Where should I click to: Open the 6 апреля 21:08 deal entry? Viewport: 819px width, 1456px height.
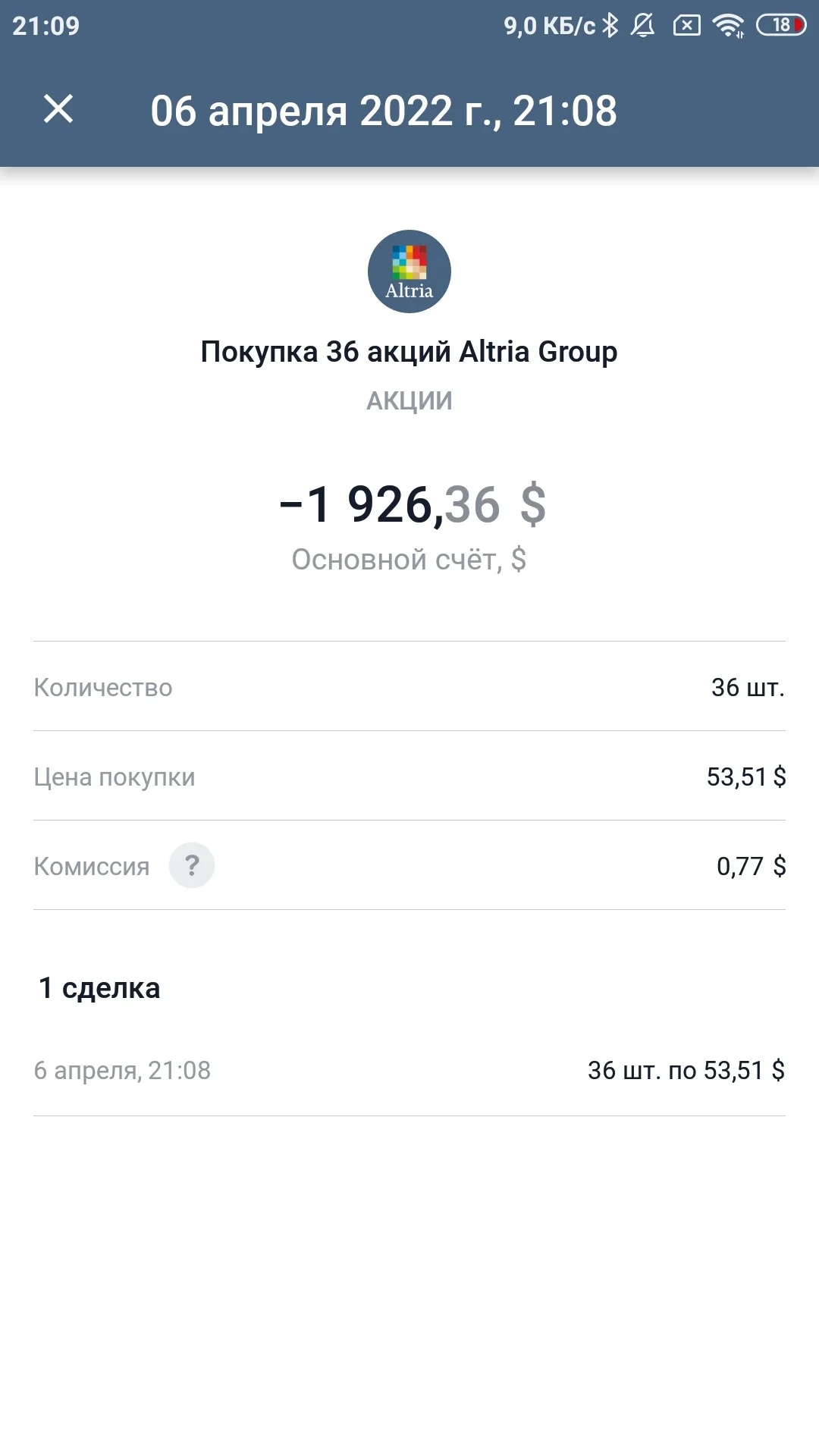(409, 1070)
